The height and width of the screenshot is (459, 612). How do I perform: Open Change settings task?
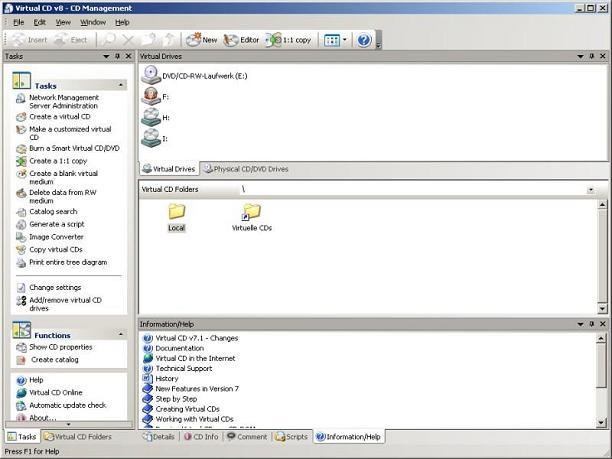point(55,287)
